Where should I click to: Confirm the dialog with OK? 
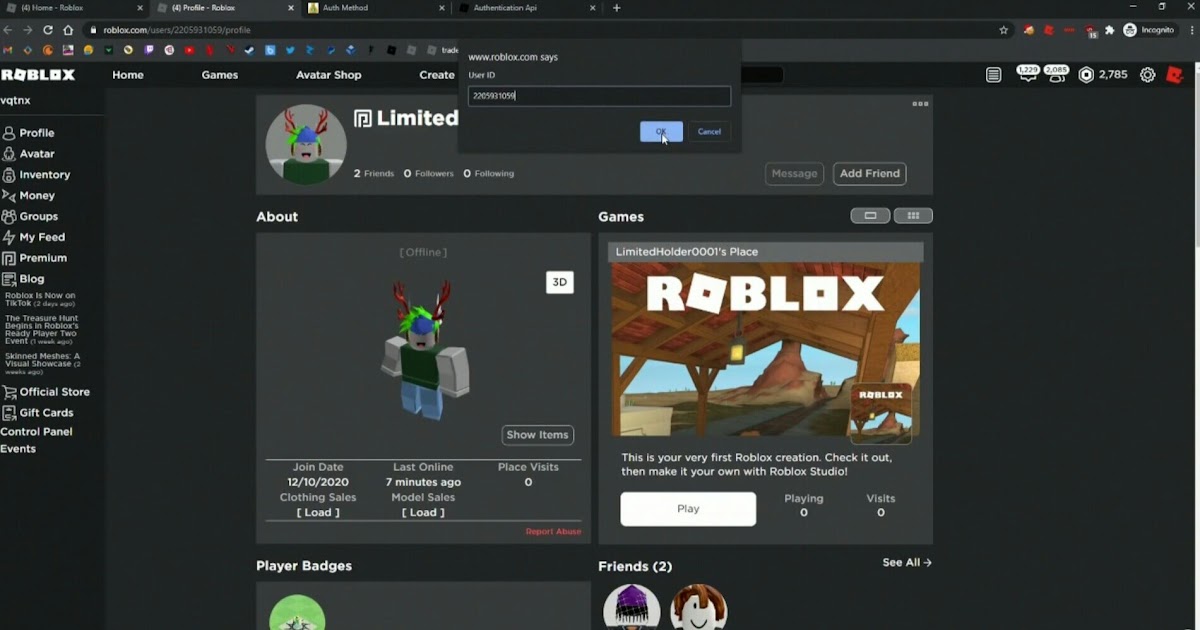point(661,132)
